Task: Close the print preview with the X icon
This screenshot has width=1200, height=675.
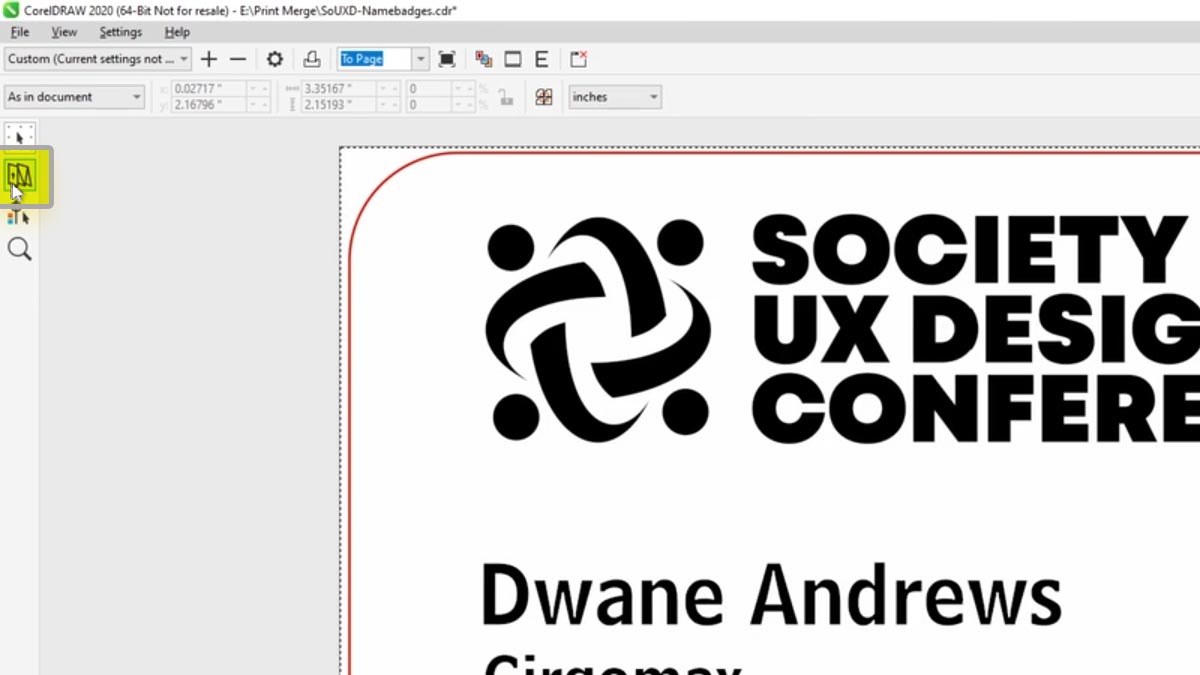Action: [578, 58]
